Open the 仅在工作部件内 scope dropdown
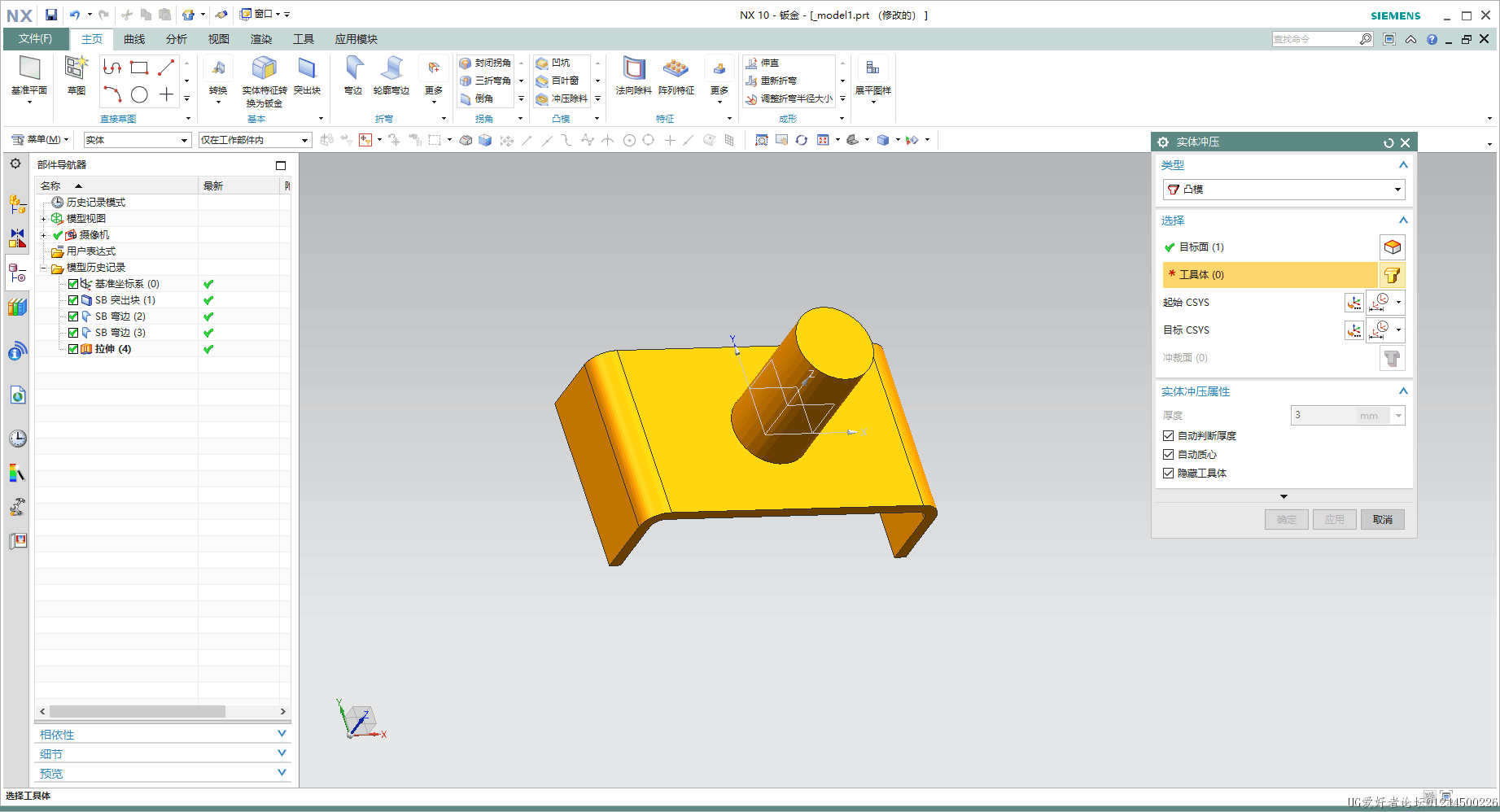The image size is (1500, 812). [x=255, y=140]
